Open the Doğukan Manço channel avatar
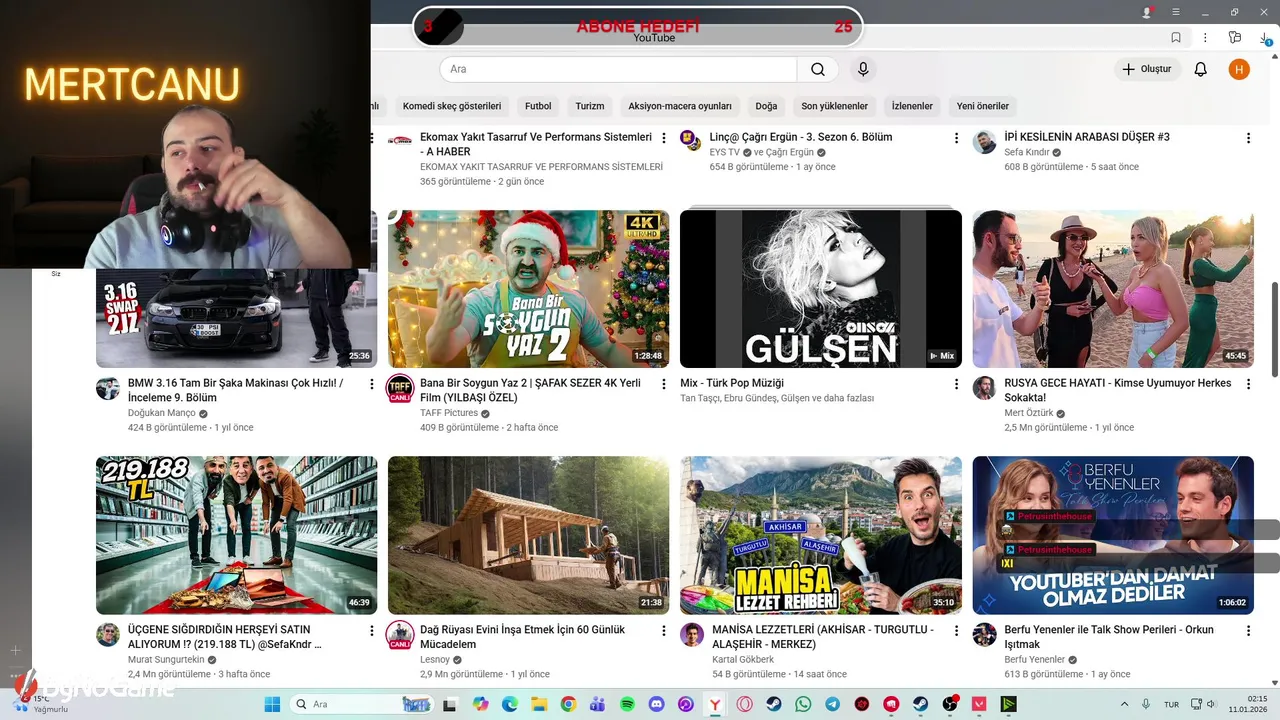The height and width of the screenshot is (720, 1280). (108, 388)
